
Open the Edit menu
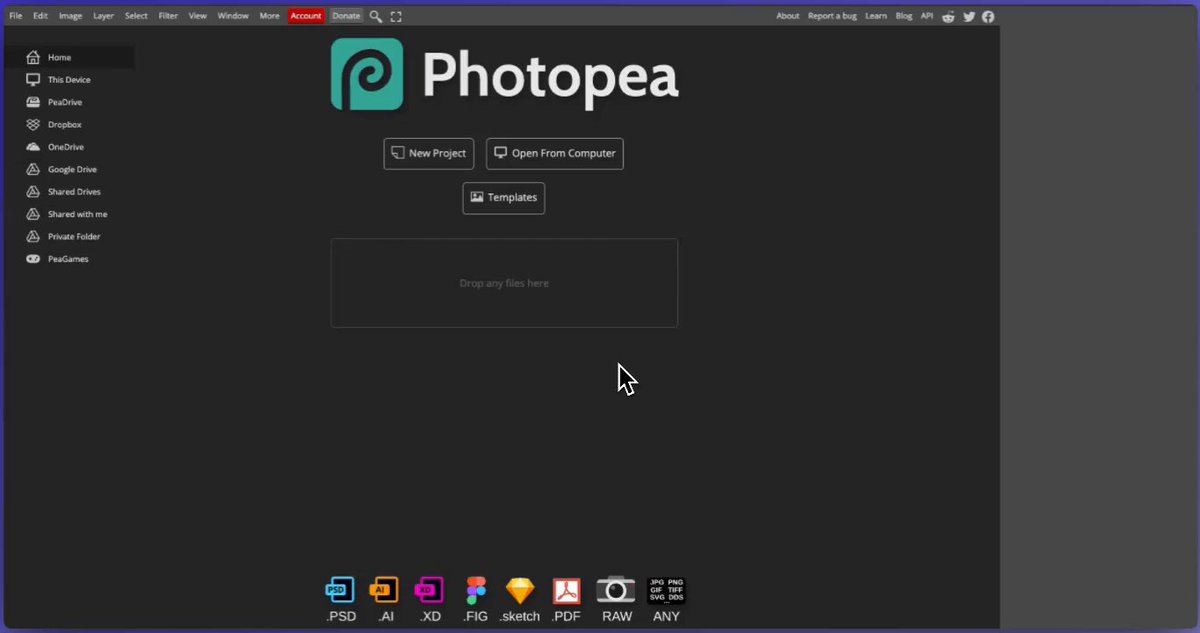point(40,16)
